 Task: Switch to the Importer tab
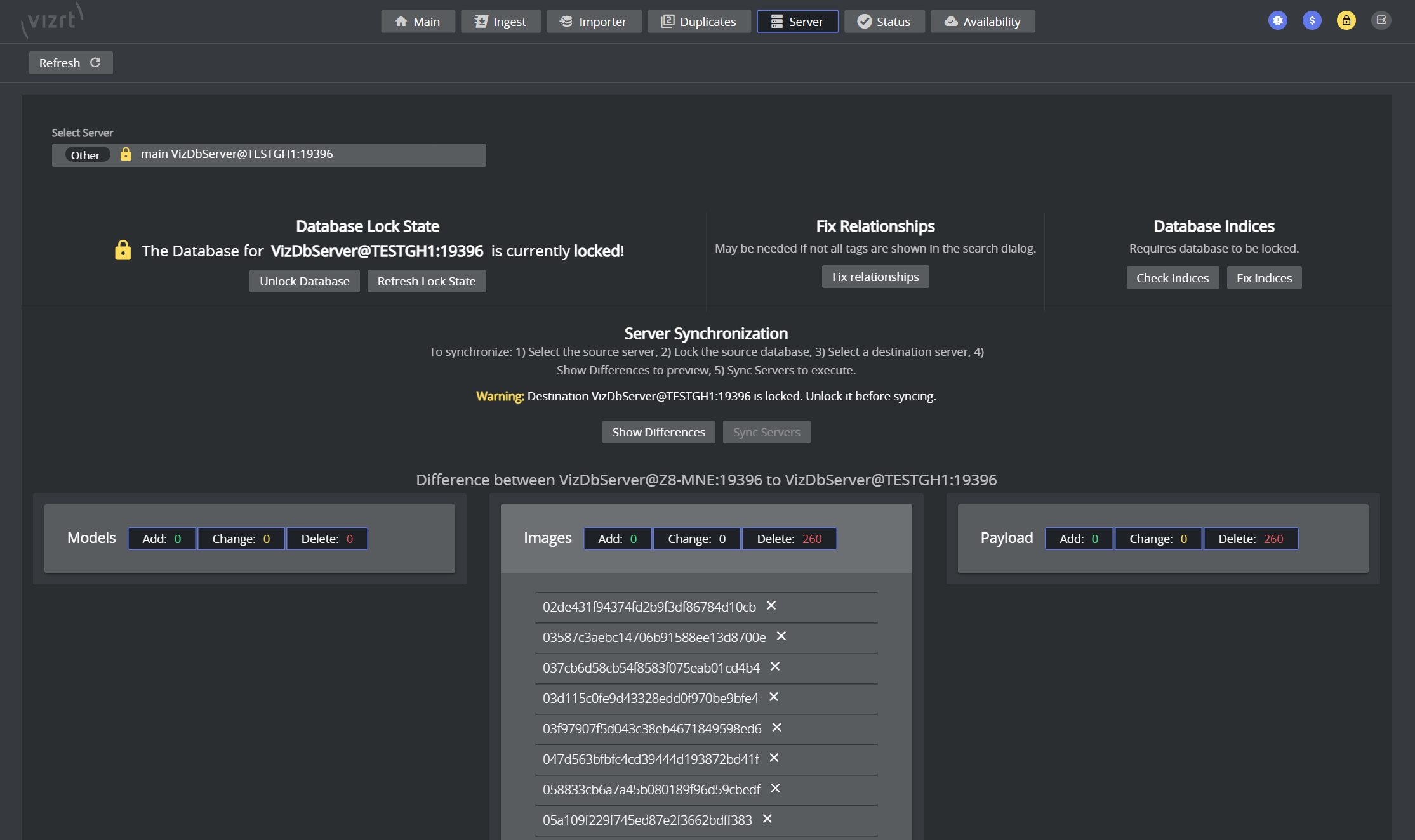pos(594,22)
